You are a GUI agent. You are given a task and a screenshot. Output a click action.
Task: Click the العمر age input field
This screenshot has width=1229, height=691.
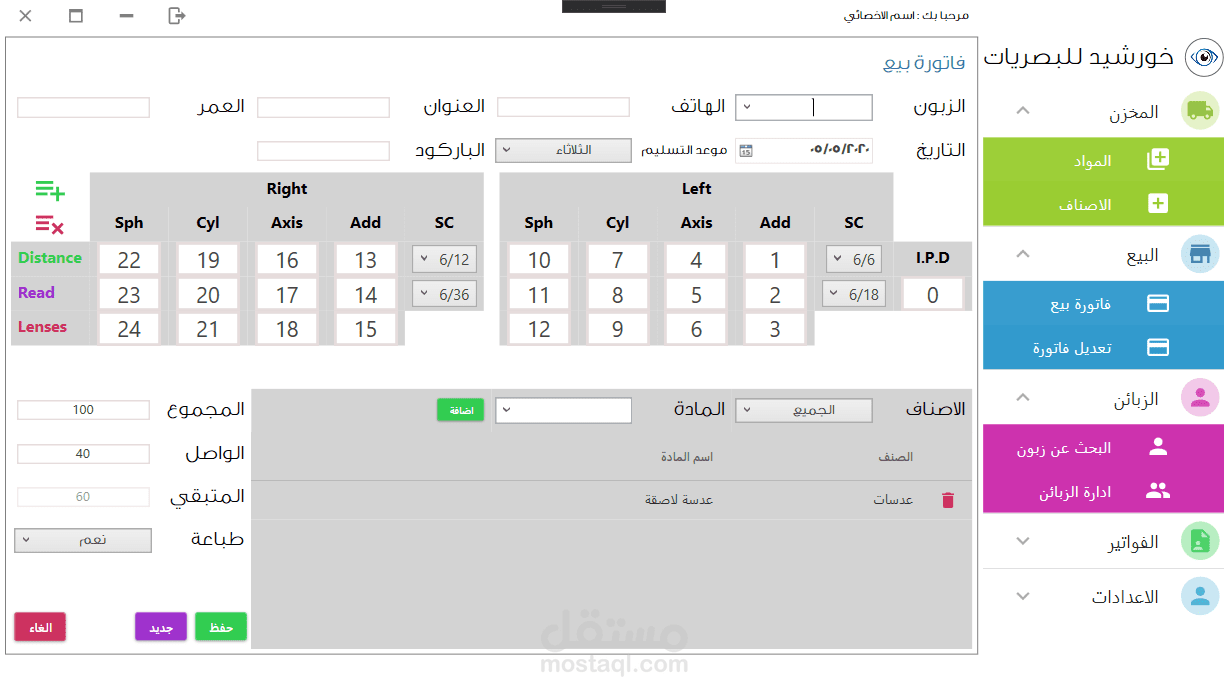click(x=83, y=107)
